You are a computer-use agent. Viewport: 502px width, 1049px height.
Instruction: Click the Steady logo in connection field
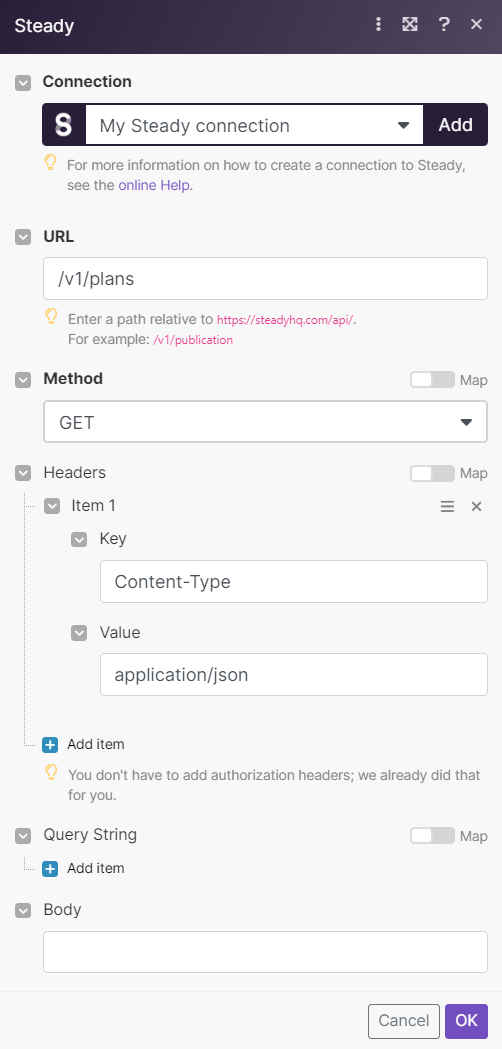click(x=64, y=125)
